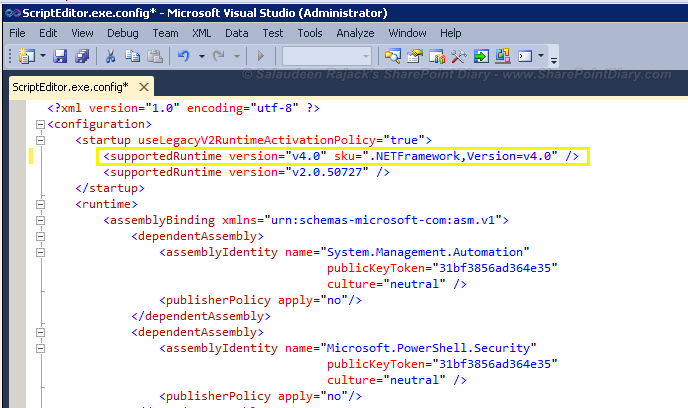Open the Undo history dropdown arrow
Image resolution: width=688 pixels, height=408 pixels.
pyautogui.click(x=201, y=56)
